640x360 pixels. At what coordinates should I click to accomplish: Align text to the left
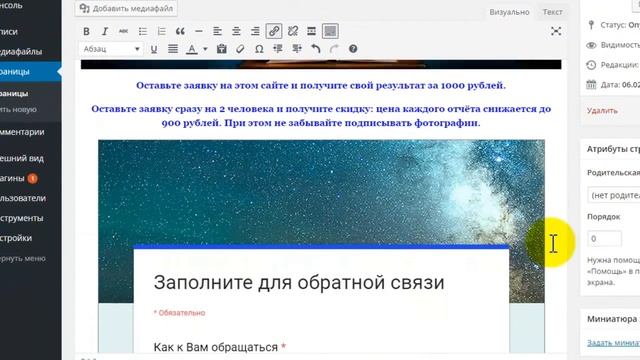point(218,31)
